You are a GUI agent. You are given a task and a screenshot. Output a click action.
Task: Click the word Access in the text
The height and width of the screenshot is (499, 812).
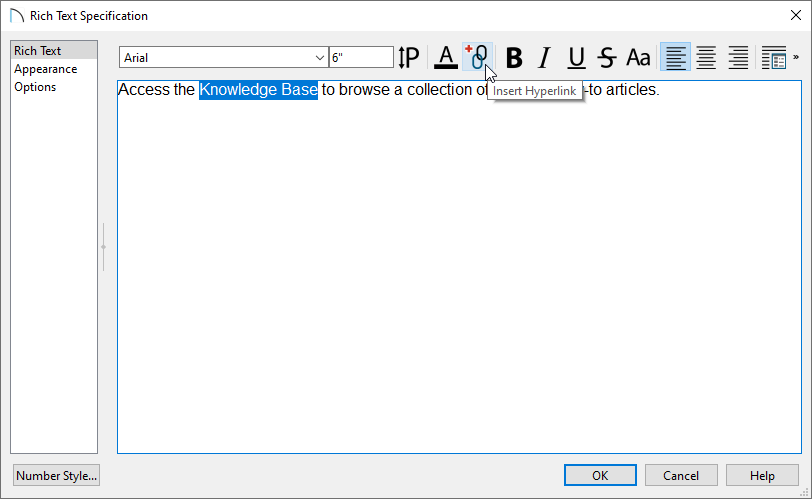tap(145, 90)
